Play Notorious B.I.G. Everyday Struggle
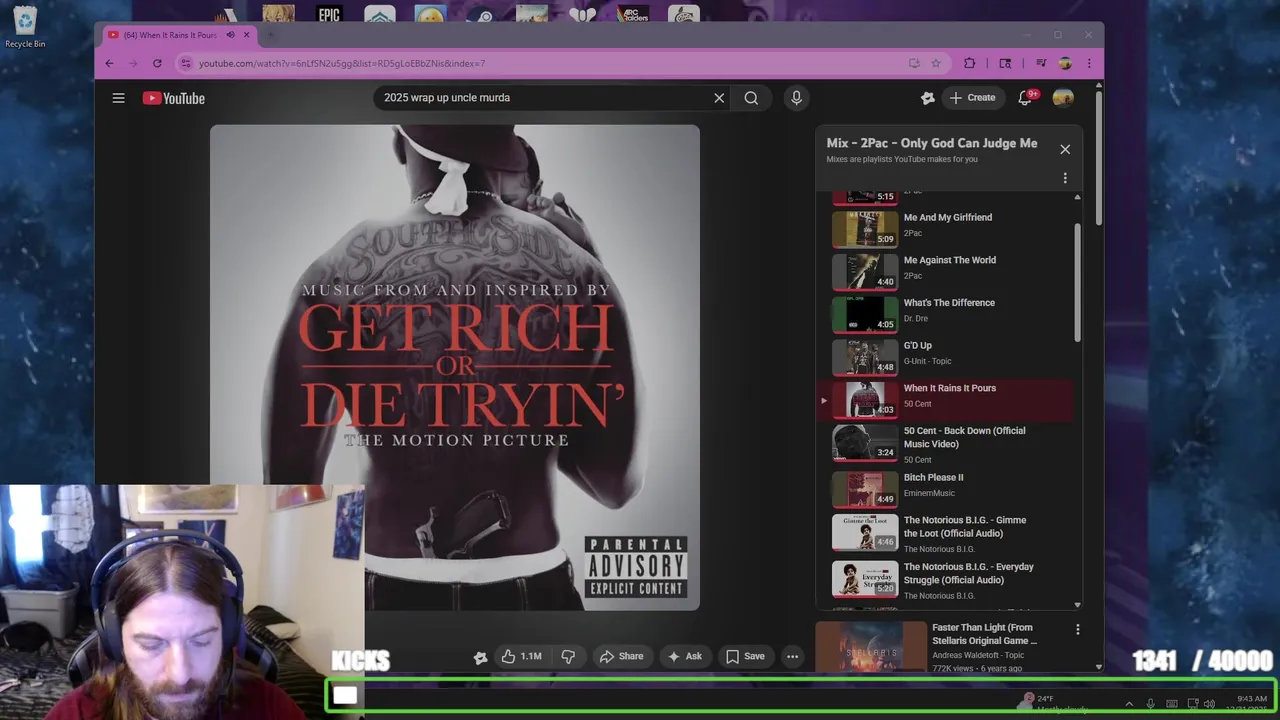This screenshot has width=1280, height=720. [x=945, y=580]
